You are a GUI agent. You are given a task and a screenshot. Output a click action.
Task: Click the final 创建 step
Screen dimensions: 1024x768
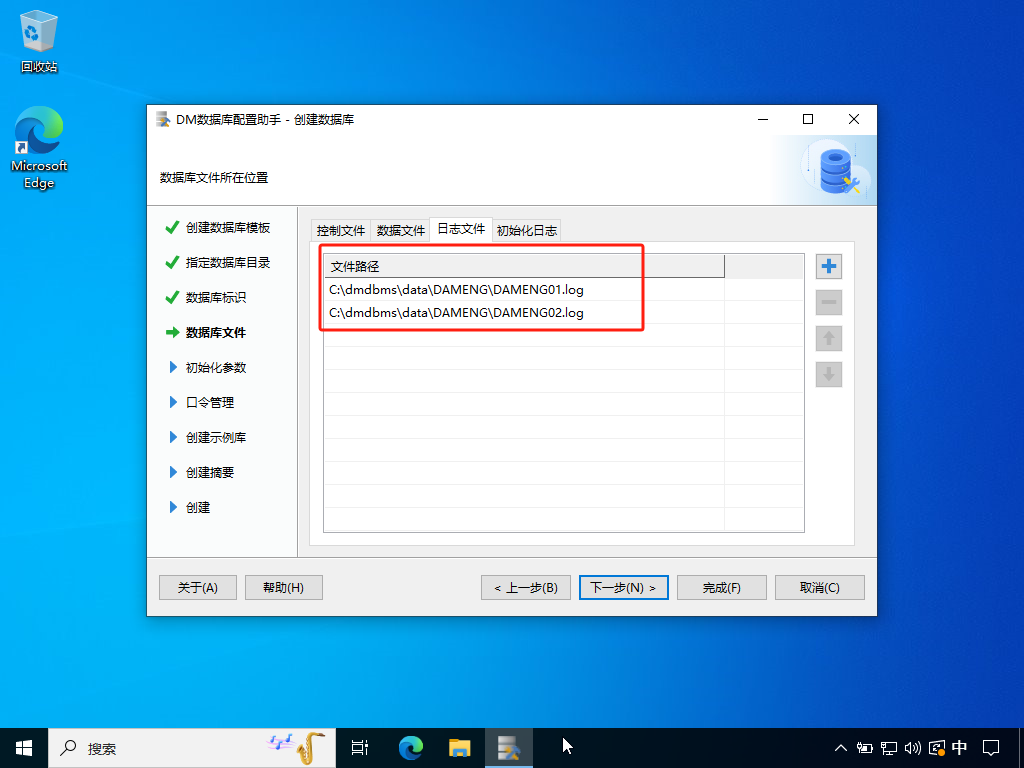pos(198,507)
